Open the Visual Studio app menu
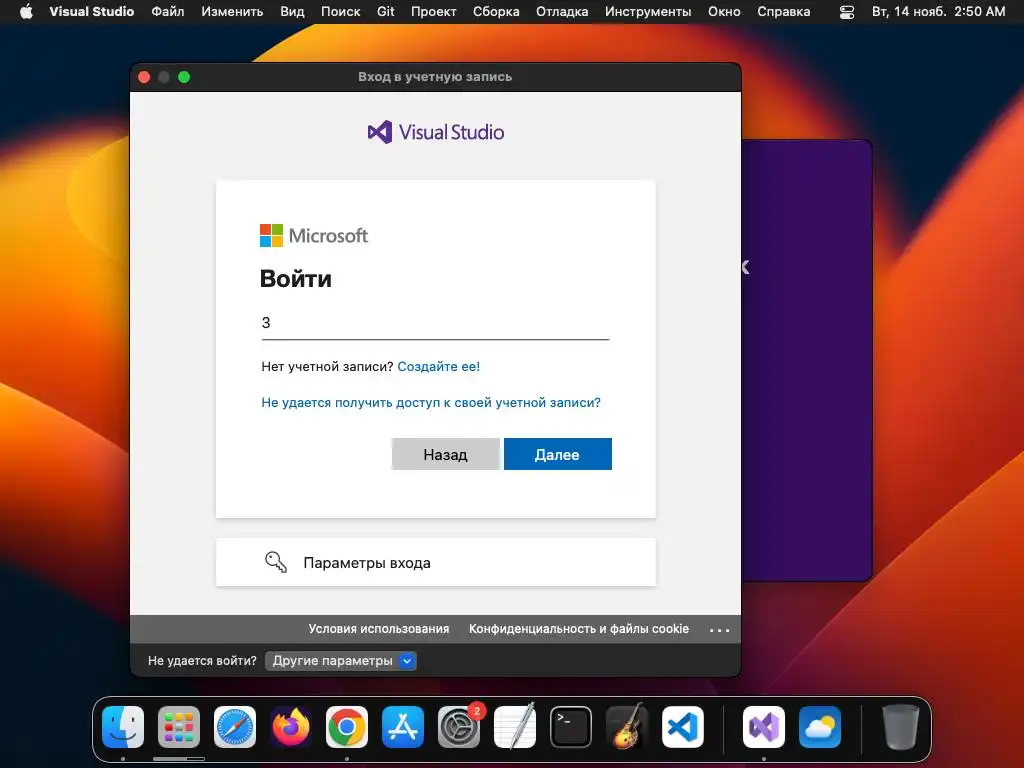The image size is (1024, 768). click(x=91, y=11)
